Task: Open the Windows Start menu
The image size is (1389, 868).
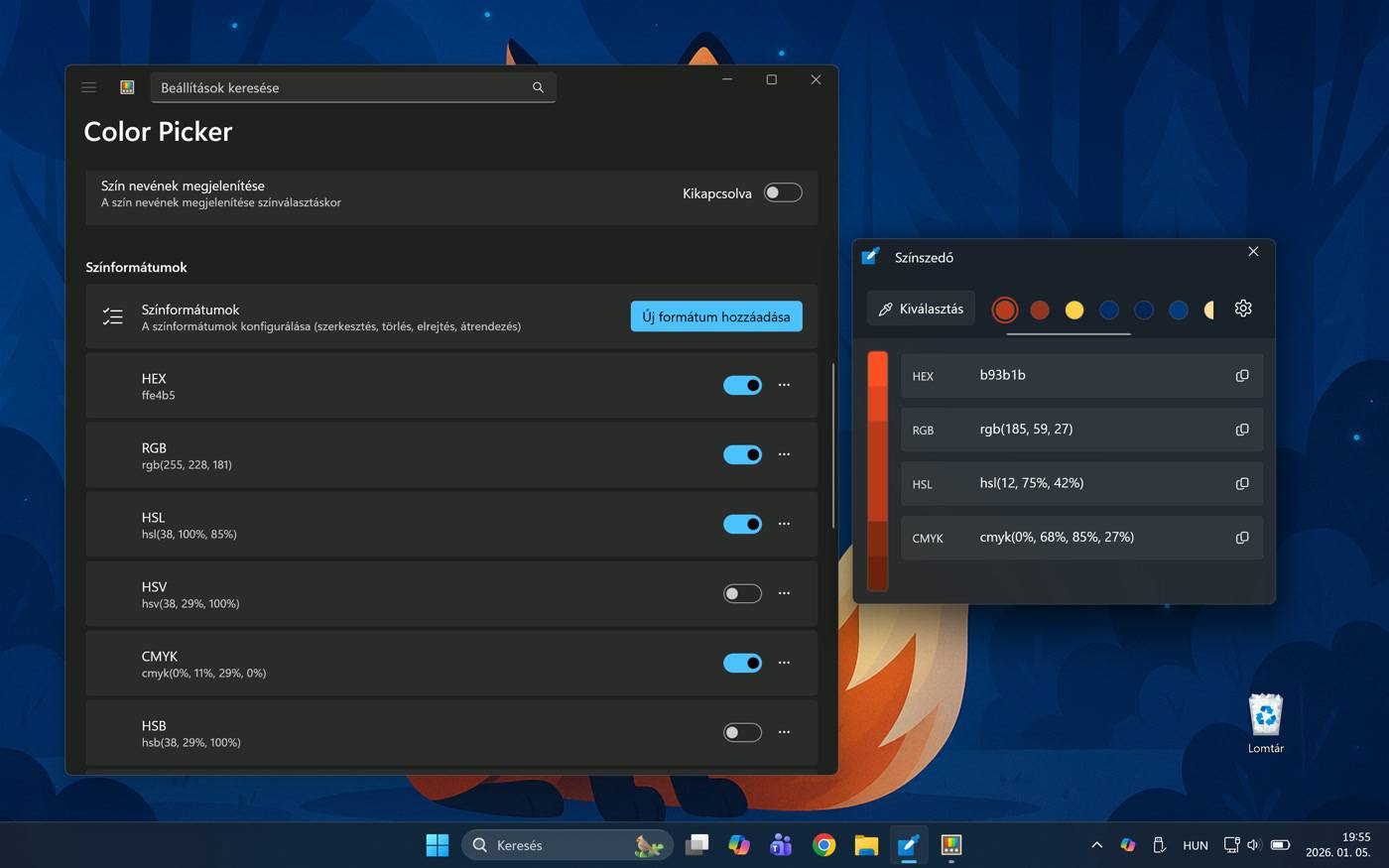Action: 438,845
